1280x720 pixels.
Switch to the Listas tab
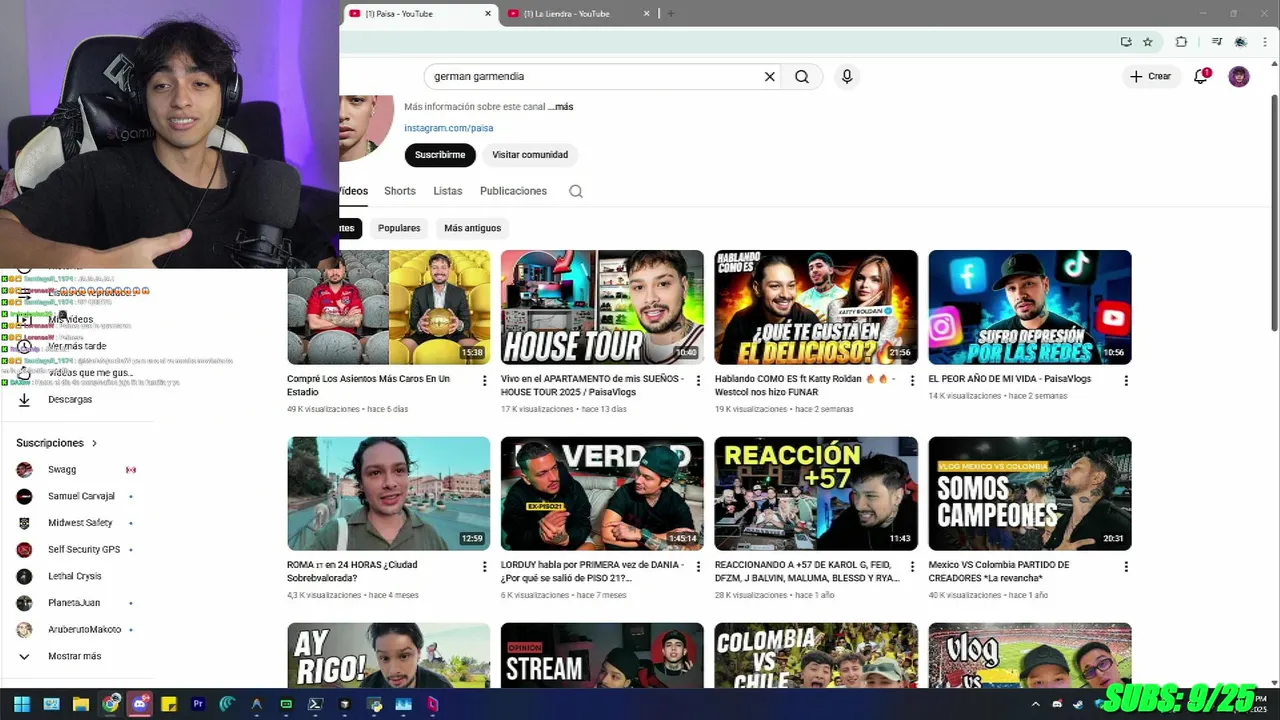click(x=447, y=191)
